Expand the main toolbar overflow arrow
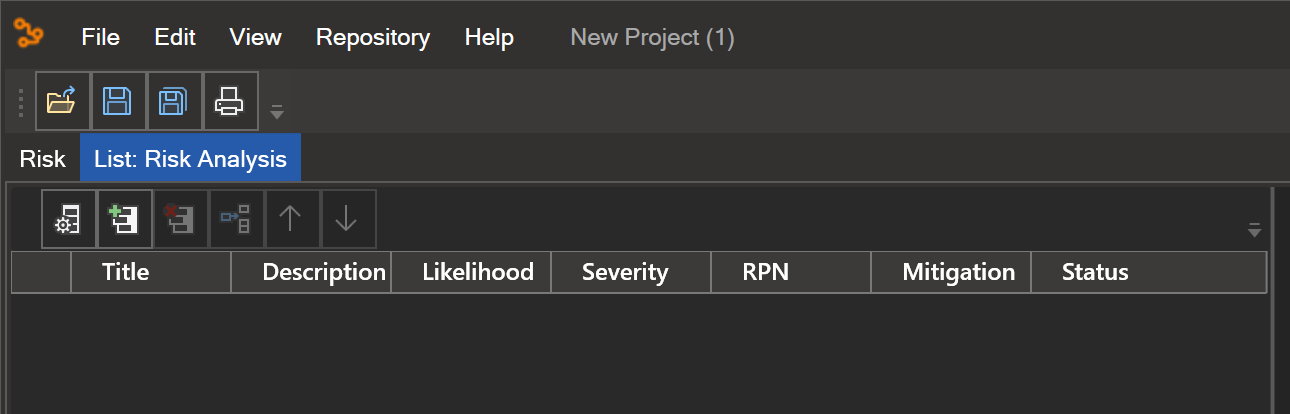The height and width of the screenshot is (414, 1290). 277,110
